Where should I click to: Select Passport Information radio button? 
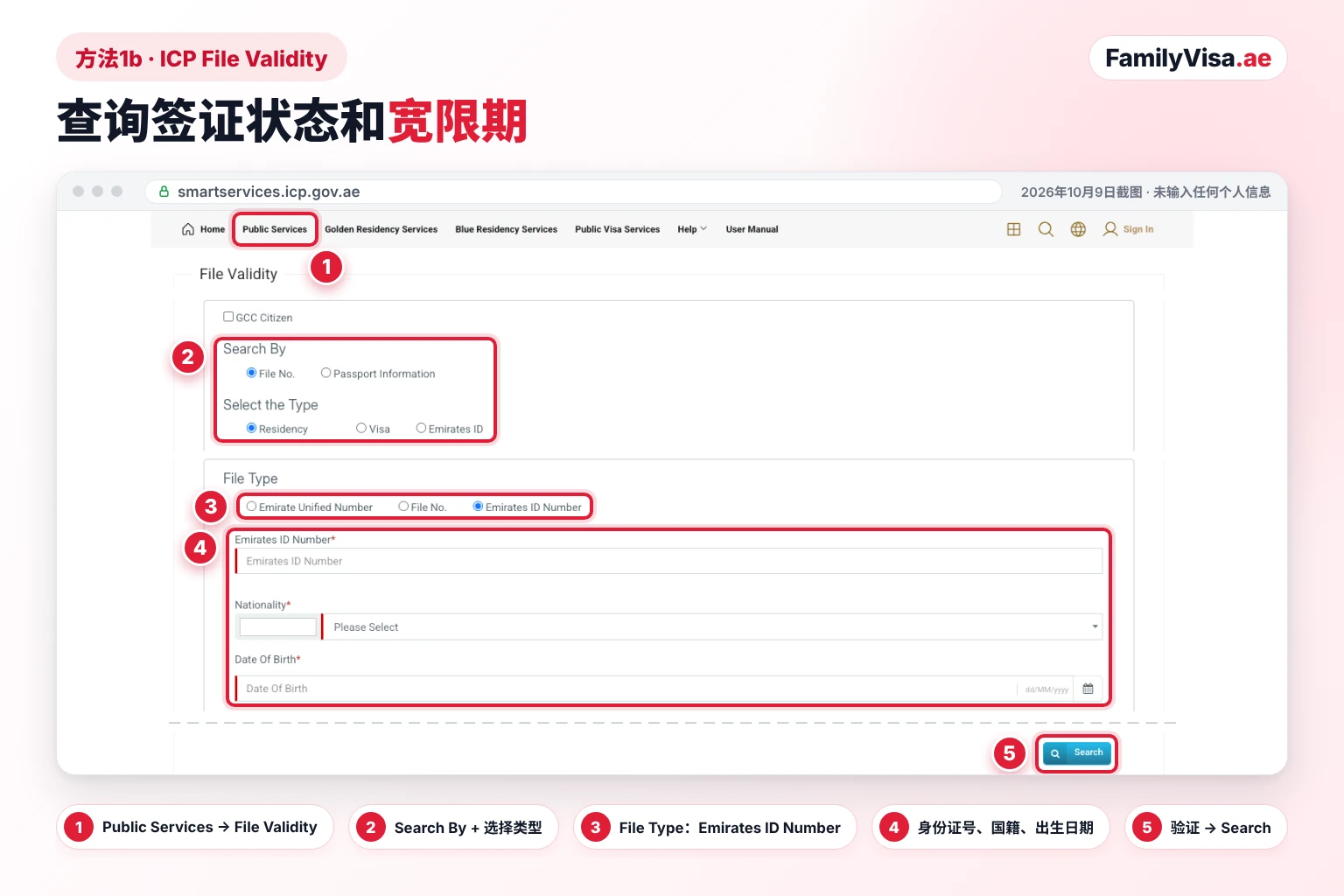point(325,373)
